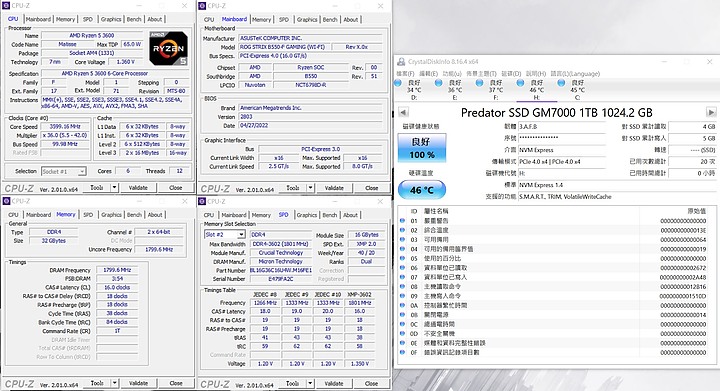Click the status dot of SMART attribute 07

pyautogui.click(x=402, y=277)
